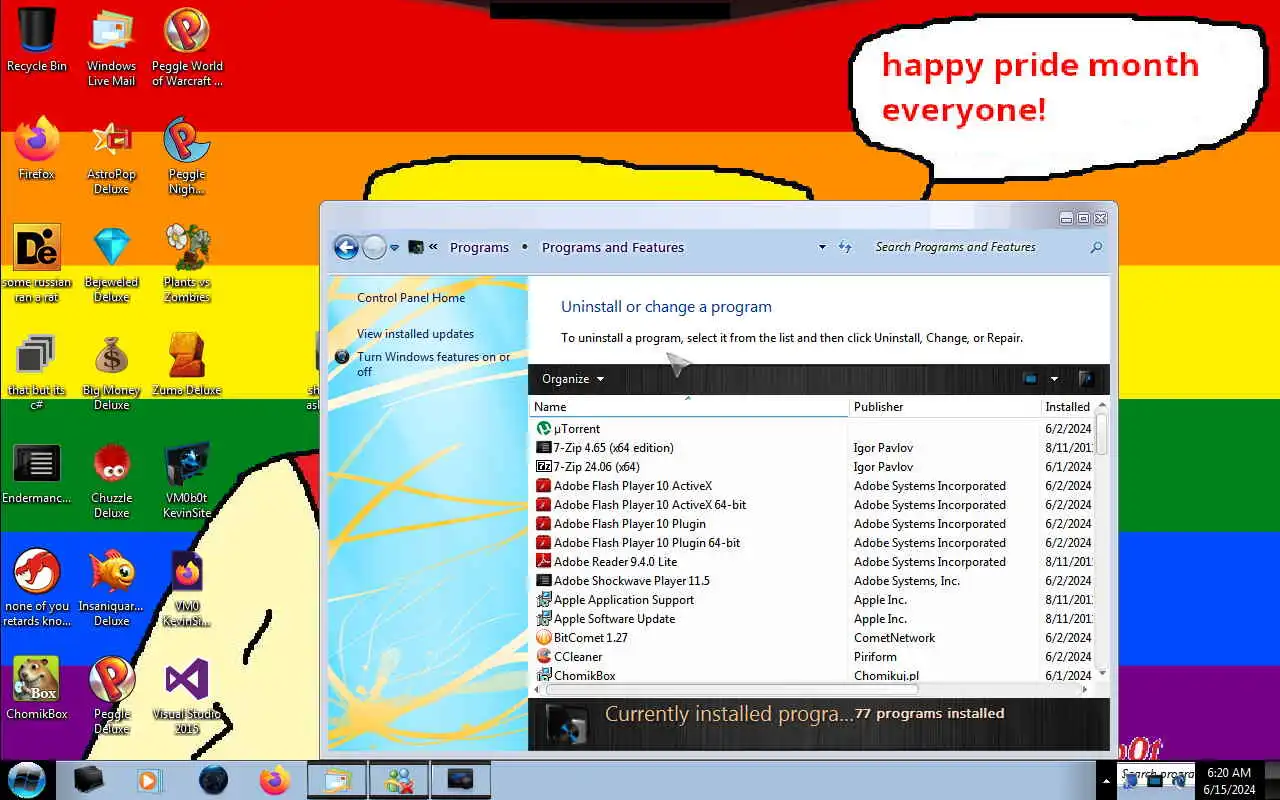Screen dimensions: 1280x800
Task: Select Adobe Shockwave Player 11.5 row
Action: point(813,581)
